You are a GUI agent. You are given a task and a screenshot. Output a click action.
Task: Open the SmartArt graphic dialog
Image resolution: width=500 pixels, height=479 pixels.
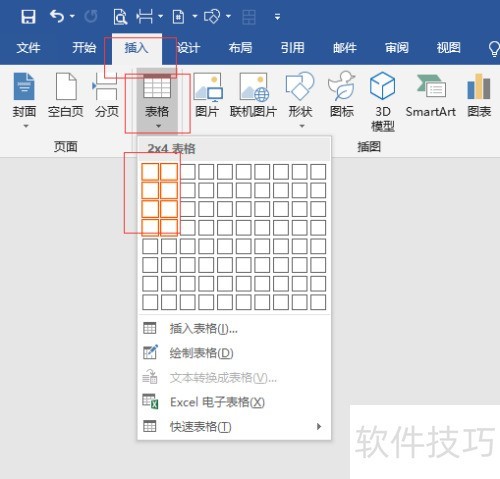[430, 95]
